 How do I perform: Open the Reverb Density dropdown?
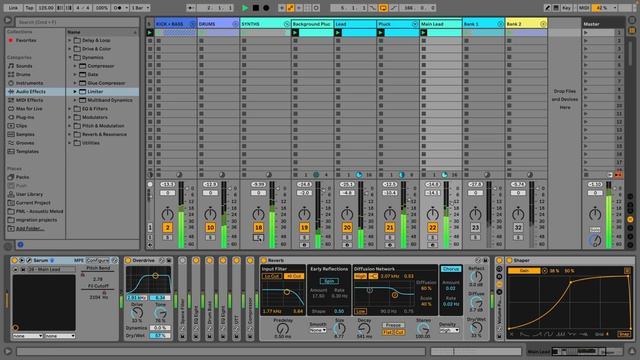pyautogui.click(x=449, y=330)
